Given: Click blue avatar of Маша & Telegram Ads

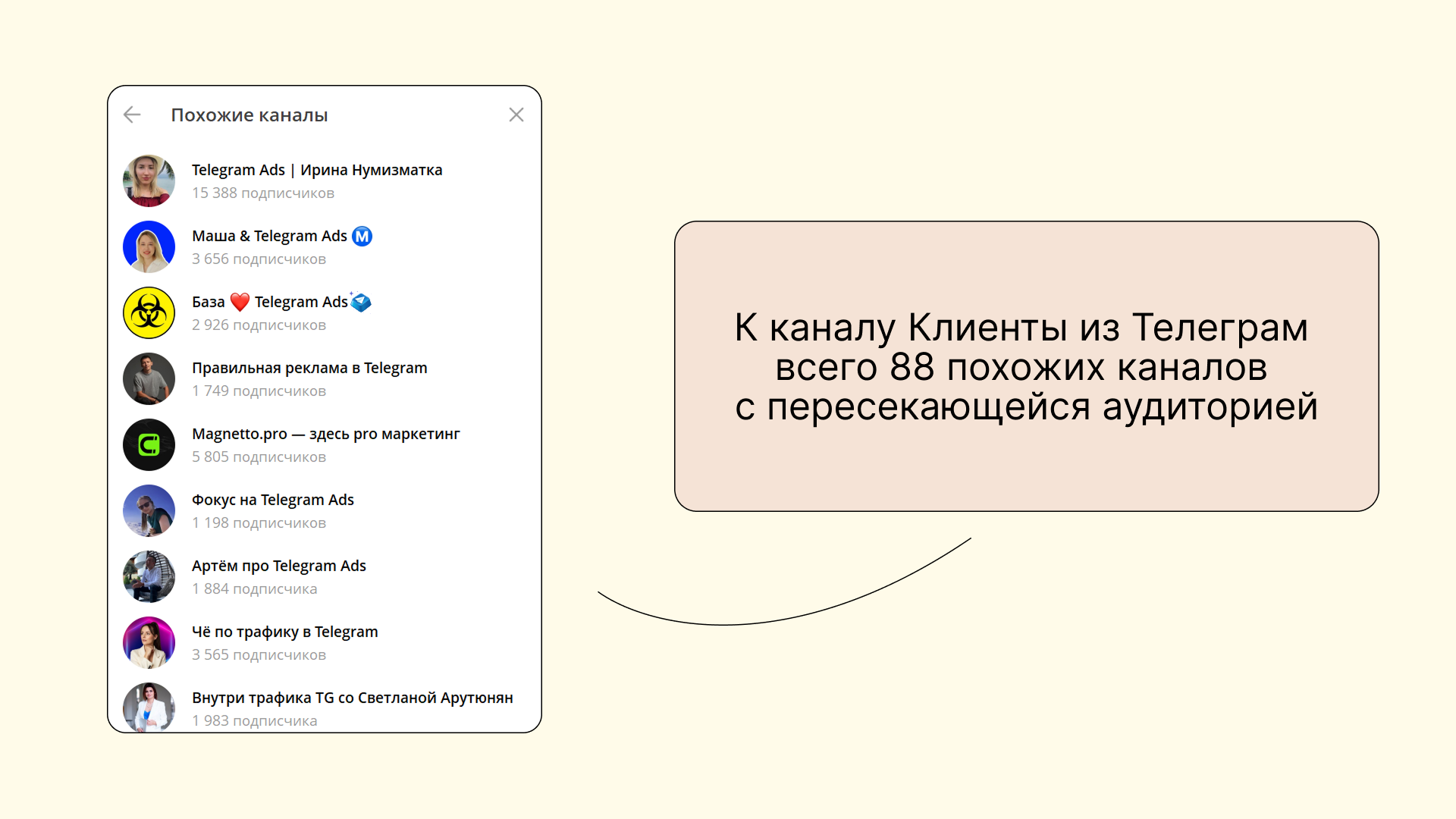Looking at the screenshot, I should (x=149, y=247).
